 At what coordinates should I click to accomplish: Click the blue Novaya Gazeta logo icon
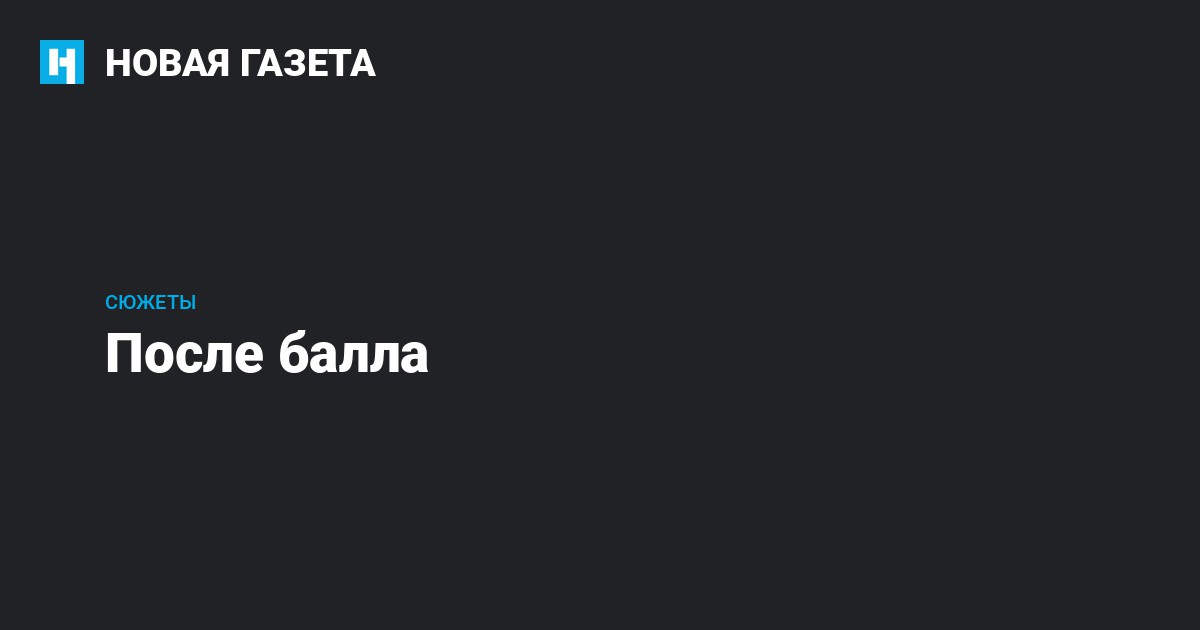pyautogui.click(x=62, y=62)
